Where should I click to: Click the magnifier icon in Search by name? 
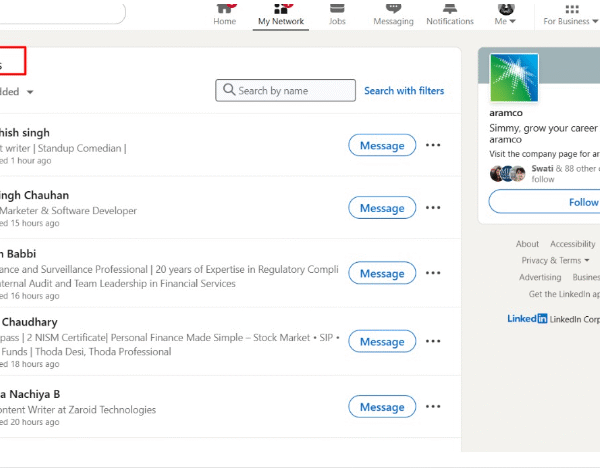[229, 90]
